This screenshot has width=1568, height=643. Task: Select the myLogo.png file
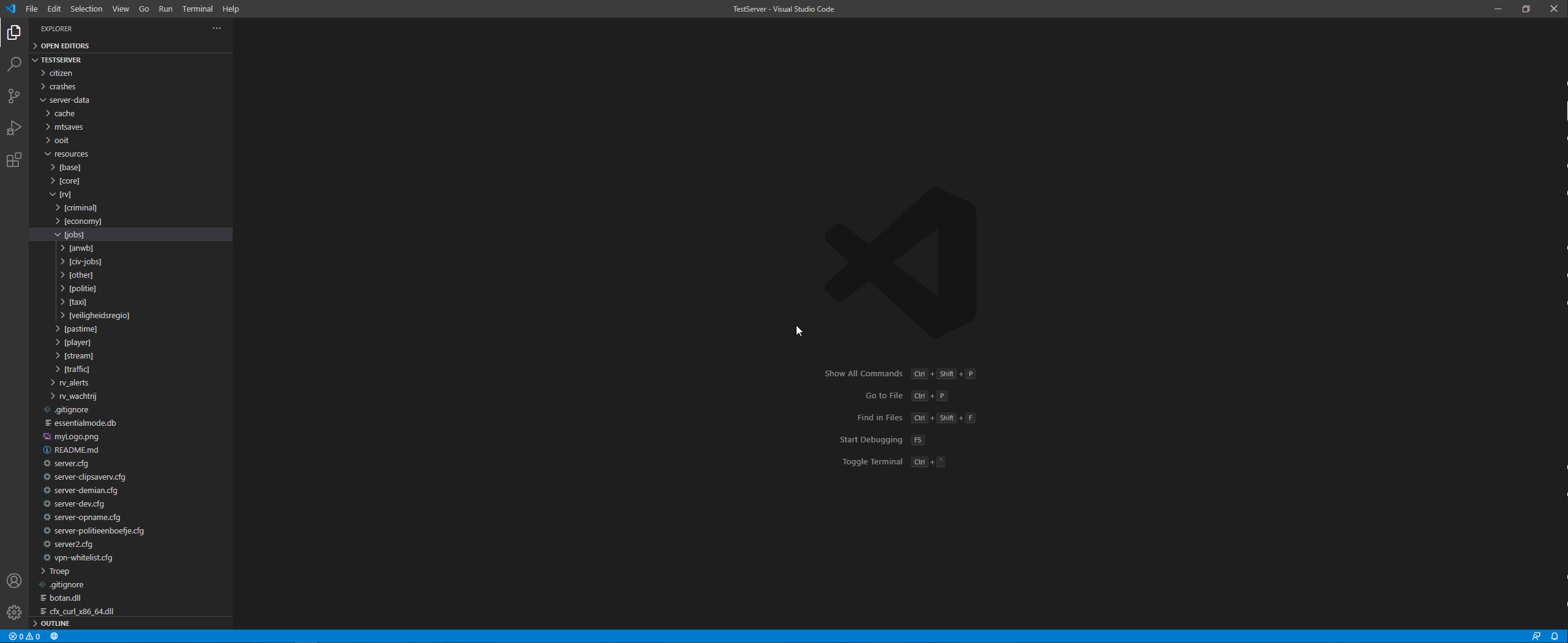pos(76,436)
